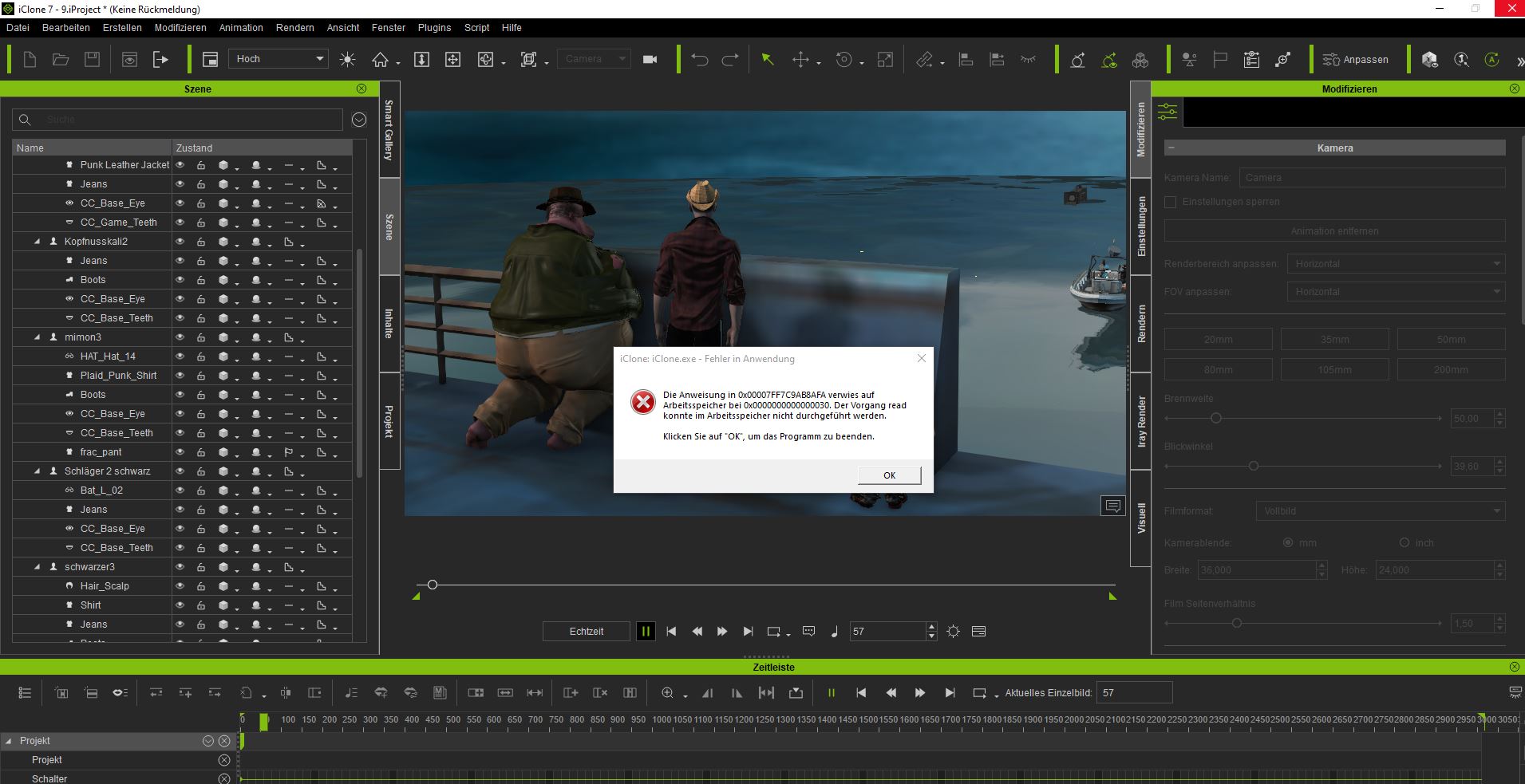Click the timeline track list icon

(25, 693)
